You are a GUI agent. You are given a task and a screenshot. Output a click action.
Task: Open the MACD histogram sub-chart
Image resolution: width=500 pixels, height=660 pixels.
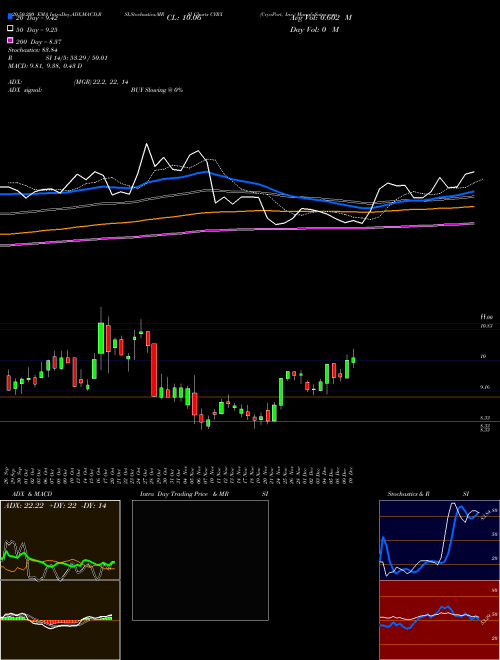[x=60, y=620]
